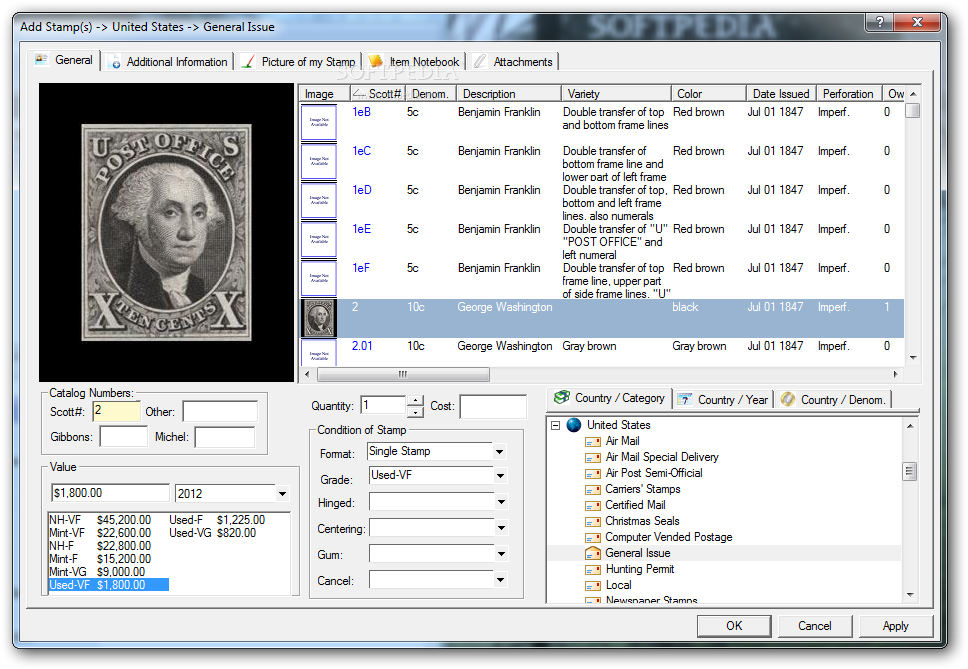Click the Certified Mail envelope icon
This screenshot has width=968, height=669.
pos(593,505)
